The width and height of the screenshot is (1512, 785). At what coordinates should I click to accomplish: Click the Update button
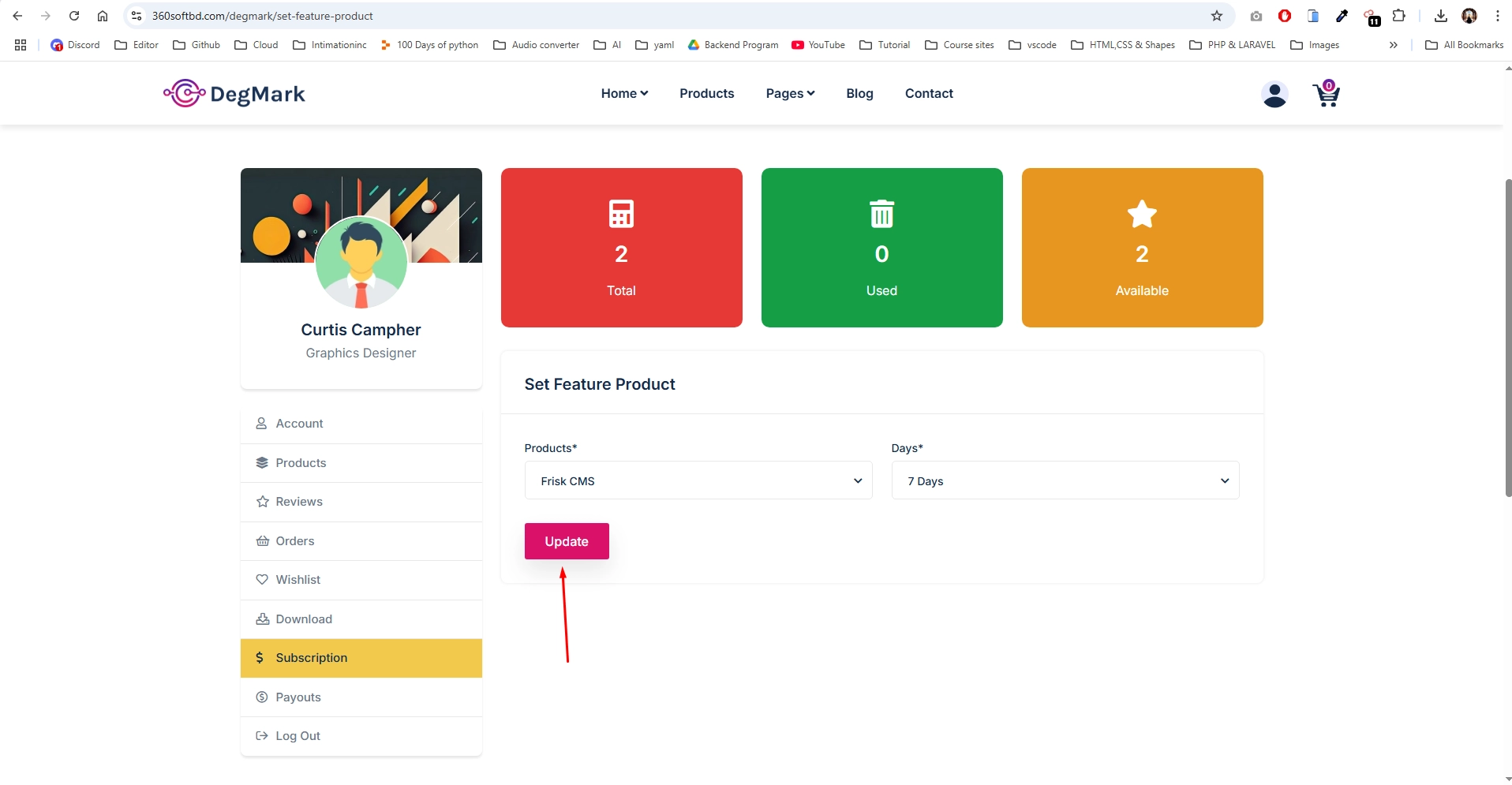click(x=567, y=541)
